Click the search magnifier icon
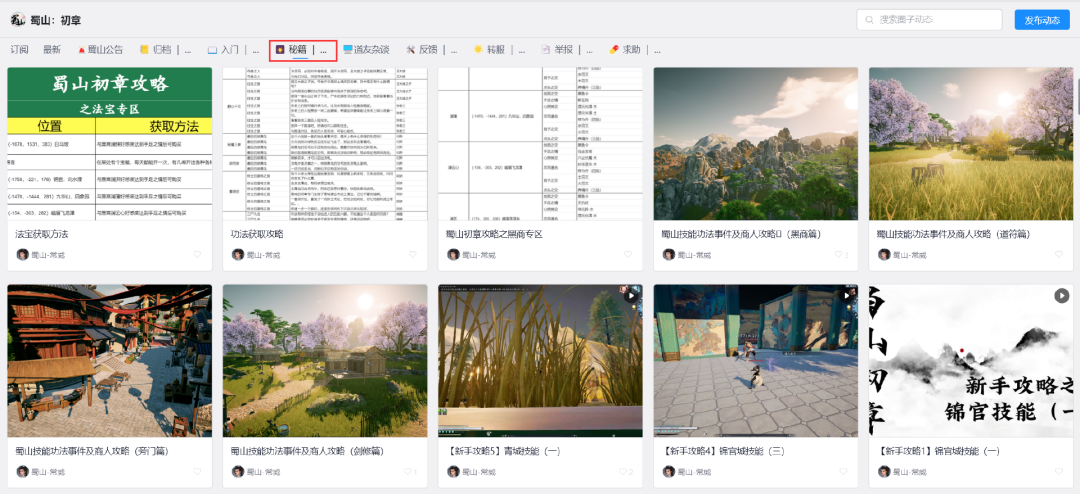 point(871,20)
